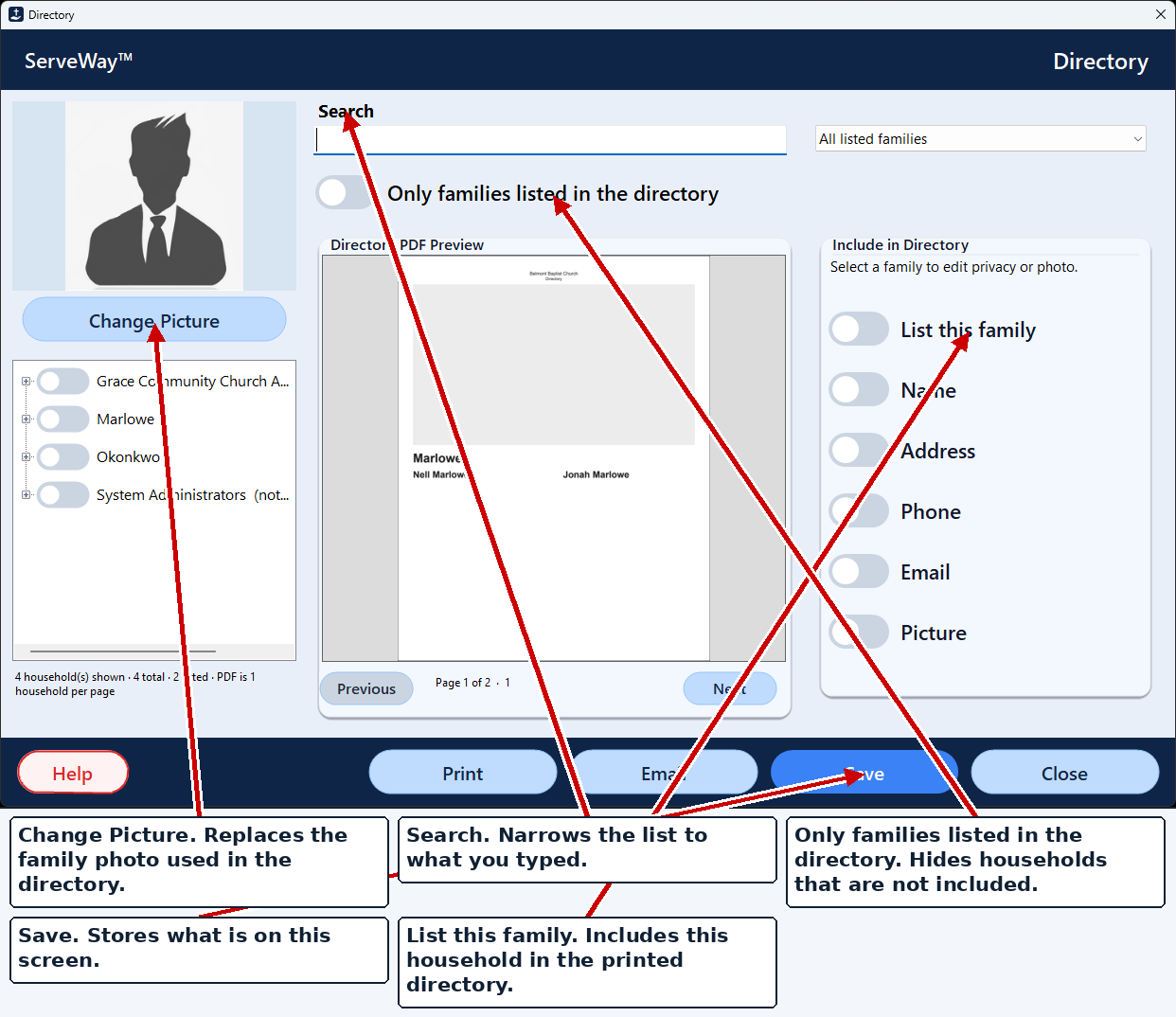Enable Only families listed in the directory
The height and width of the screenshot is (1017, 1176).
pos(346,193)
